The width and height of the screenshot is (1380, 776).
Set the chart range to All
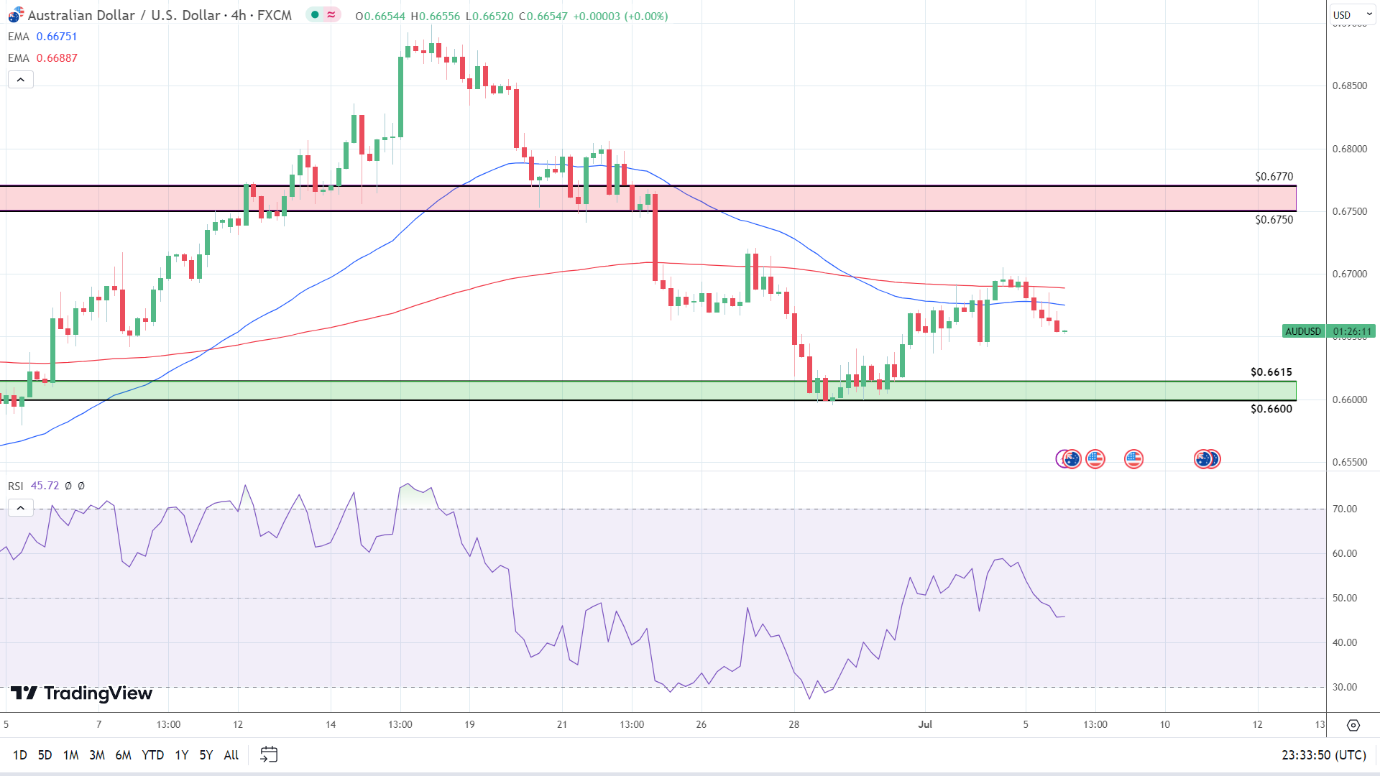231,755
